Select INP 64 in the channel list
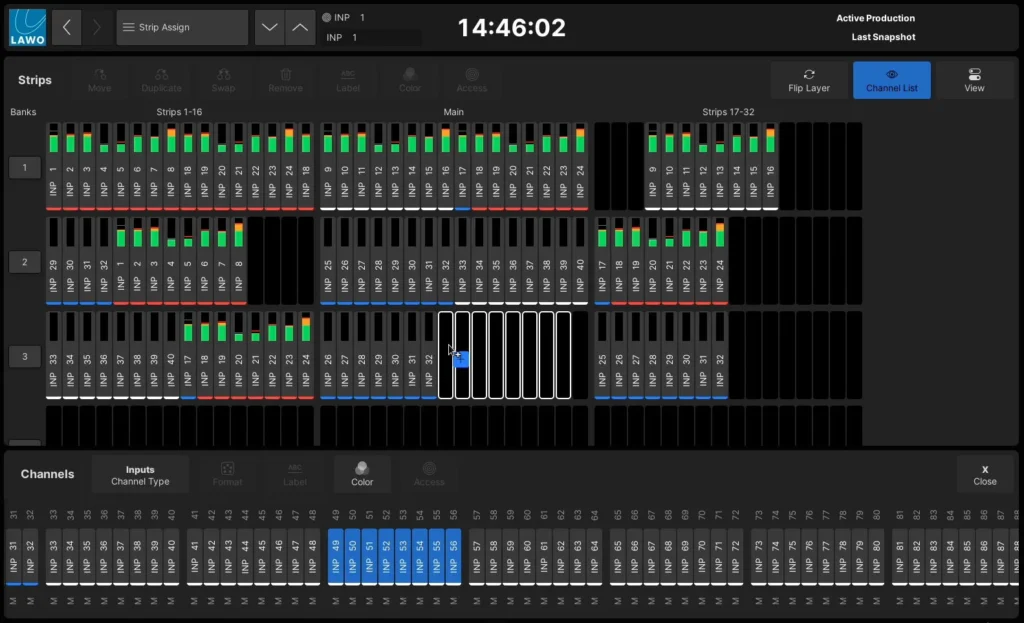The image size is (1024, 623). tap(595, 556)
